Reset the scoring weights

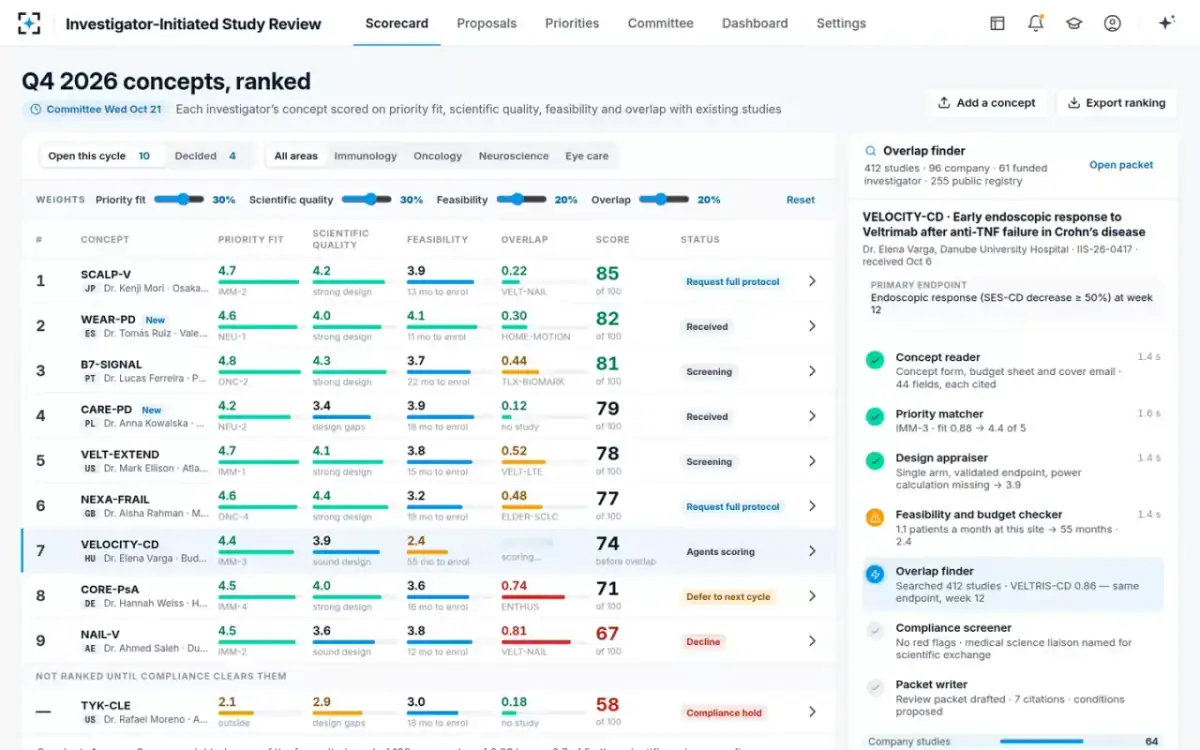(x=800, y=200)
